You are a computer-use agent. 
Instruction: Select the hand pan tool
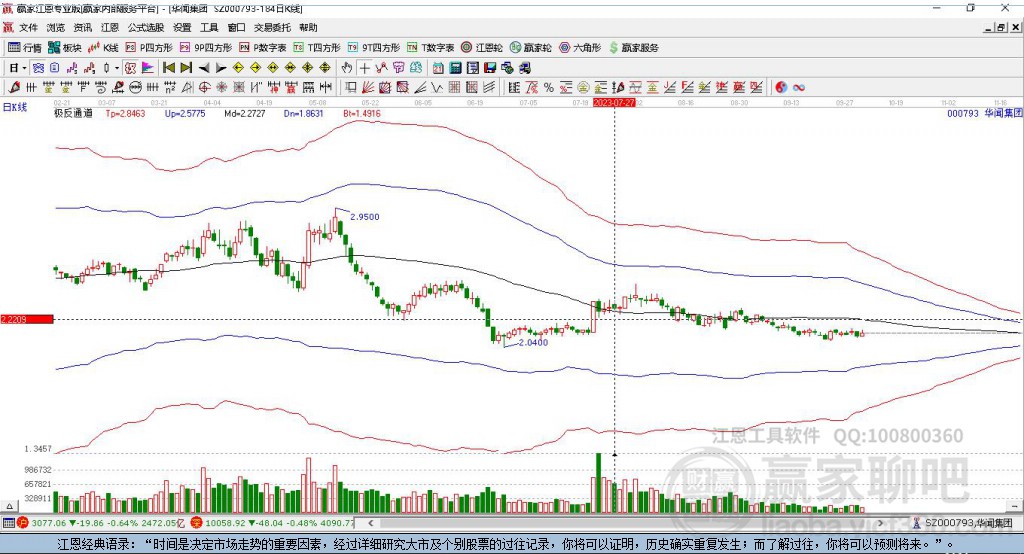coord(347,68)
